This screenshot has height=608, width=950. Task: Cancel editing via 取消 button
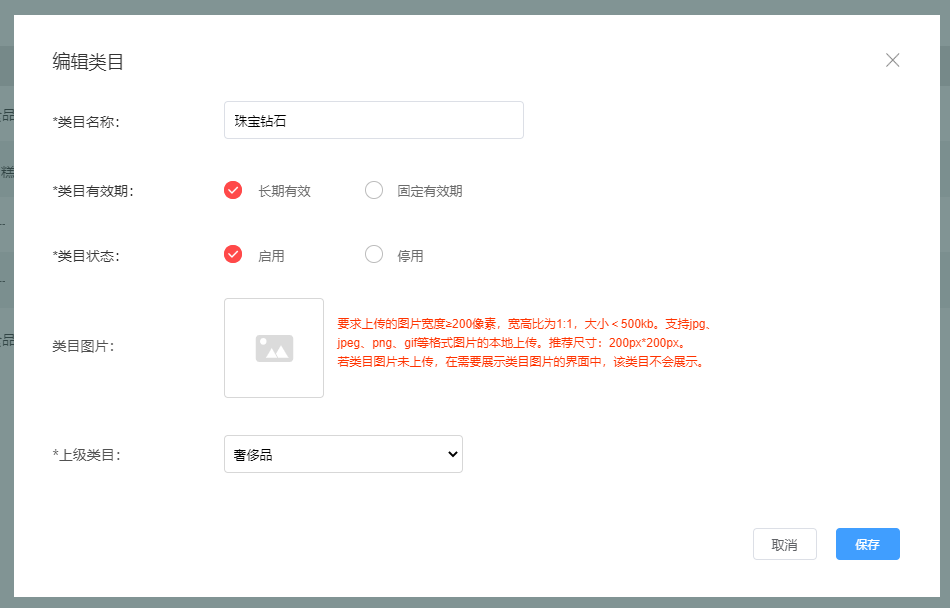pos(784,544)
